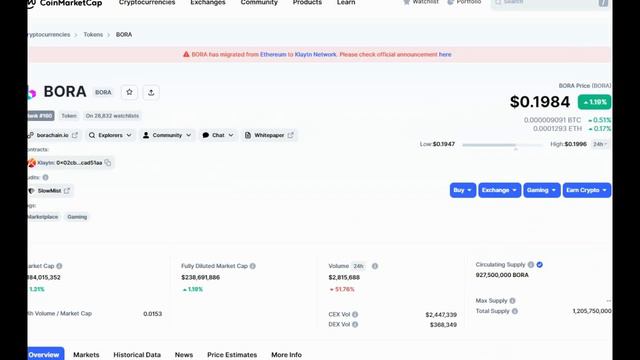640x360 pixels.
Task: Change the Volume 24h timeframe selector
Action: (359, 266)
